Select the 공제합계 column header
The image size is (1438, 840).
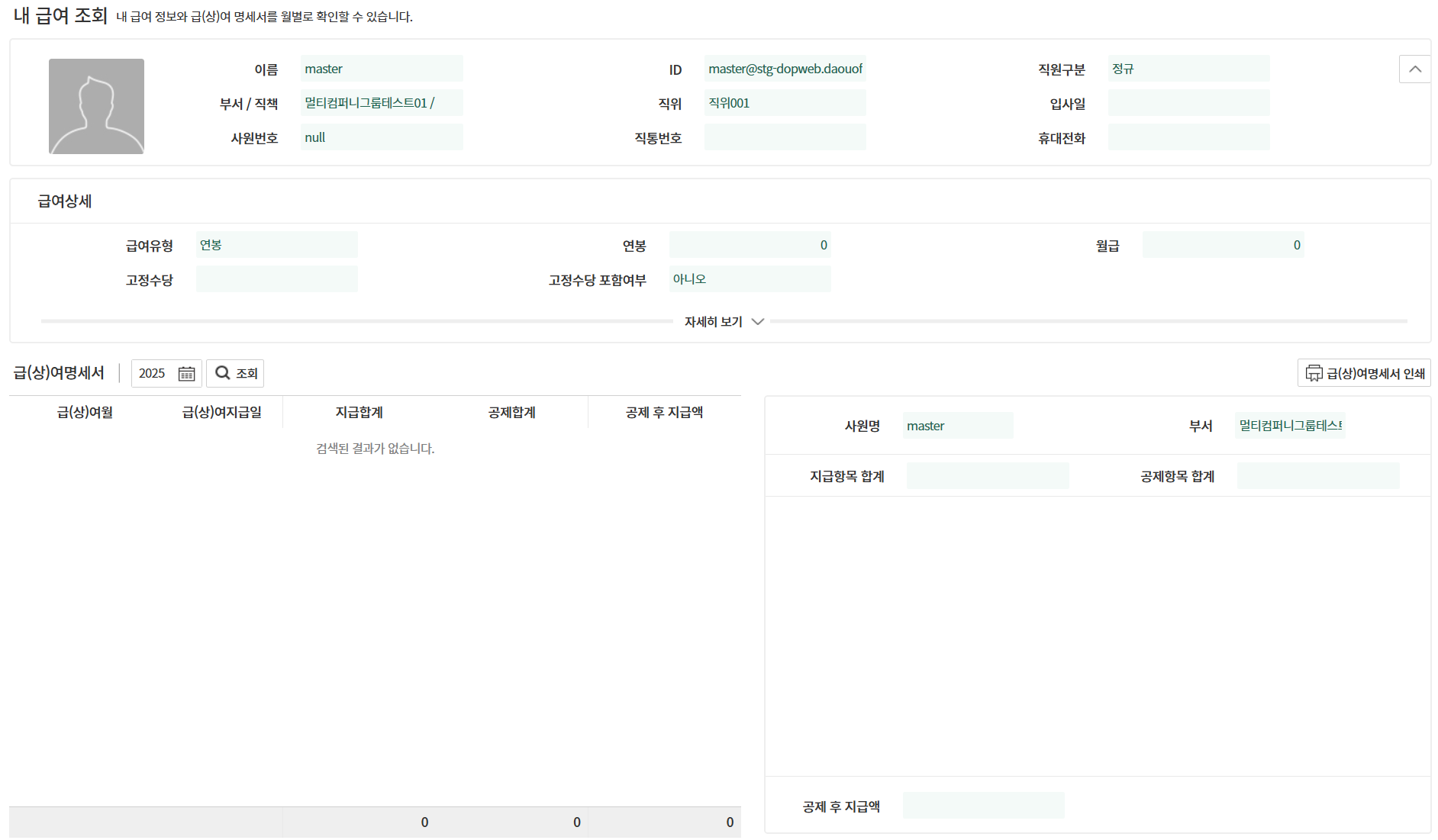click(511, 413)
